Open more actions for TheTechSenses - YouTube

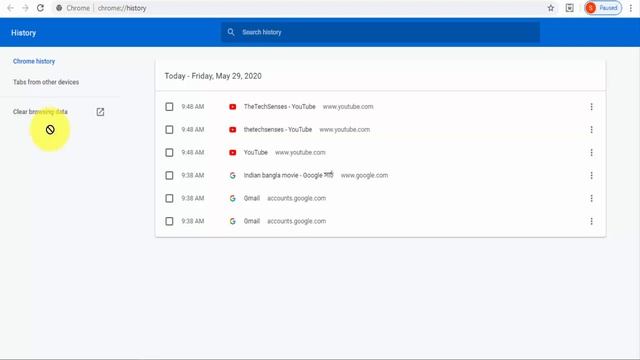tap(591, 107)
